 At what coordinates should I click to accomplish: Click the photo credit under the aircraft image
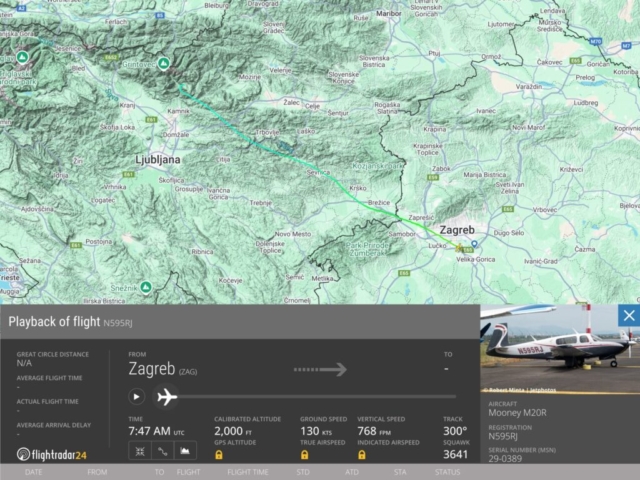pyautogui.click(x=518, y=390)
